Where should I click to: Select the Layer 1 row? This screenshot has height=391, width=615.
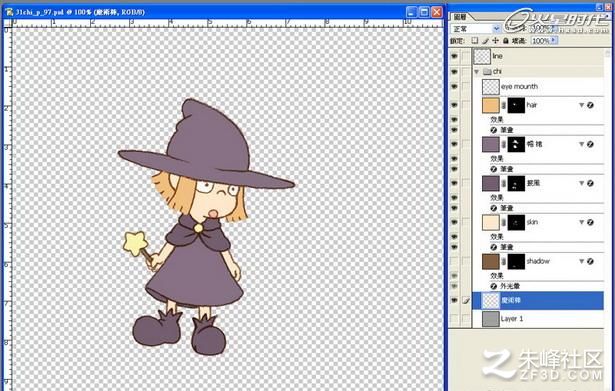pyautogui.click(x=538, y=319)
